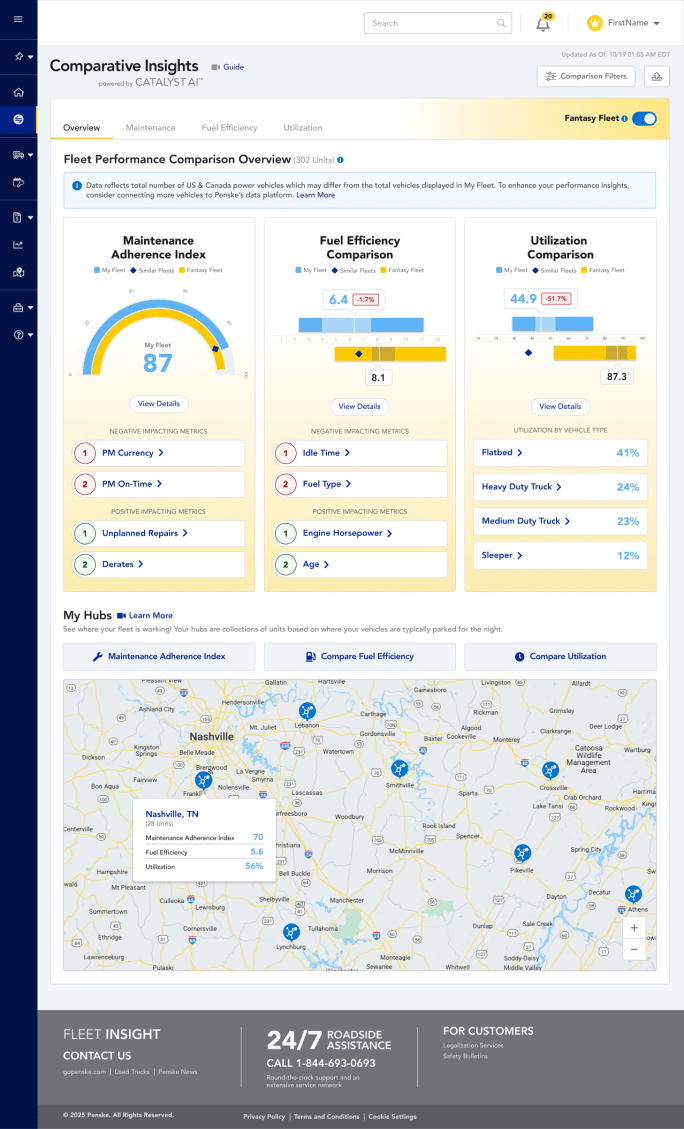Open the FirstName user account dropdown
Image resolution: width=684 pixels, height=1129 pixels.
pyautogui.click(x=624, y=23)
